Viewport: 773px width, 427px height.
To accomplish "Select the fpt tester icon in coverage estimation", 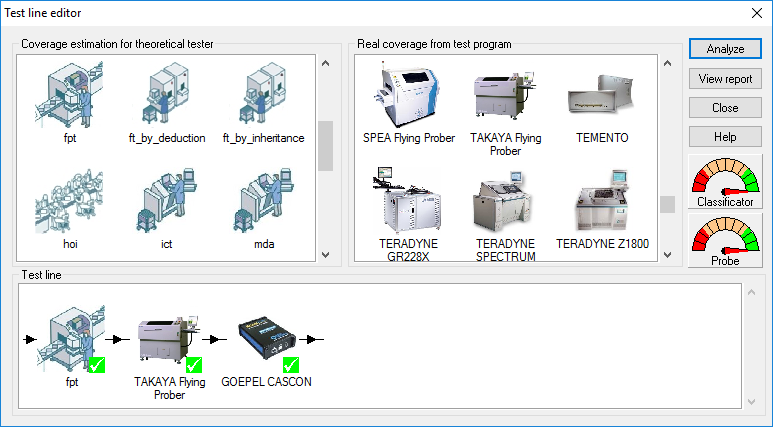I will (x=69, y=95).
